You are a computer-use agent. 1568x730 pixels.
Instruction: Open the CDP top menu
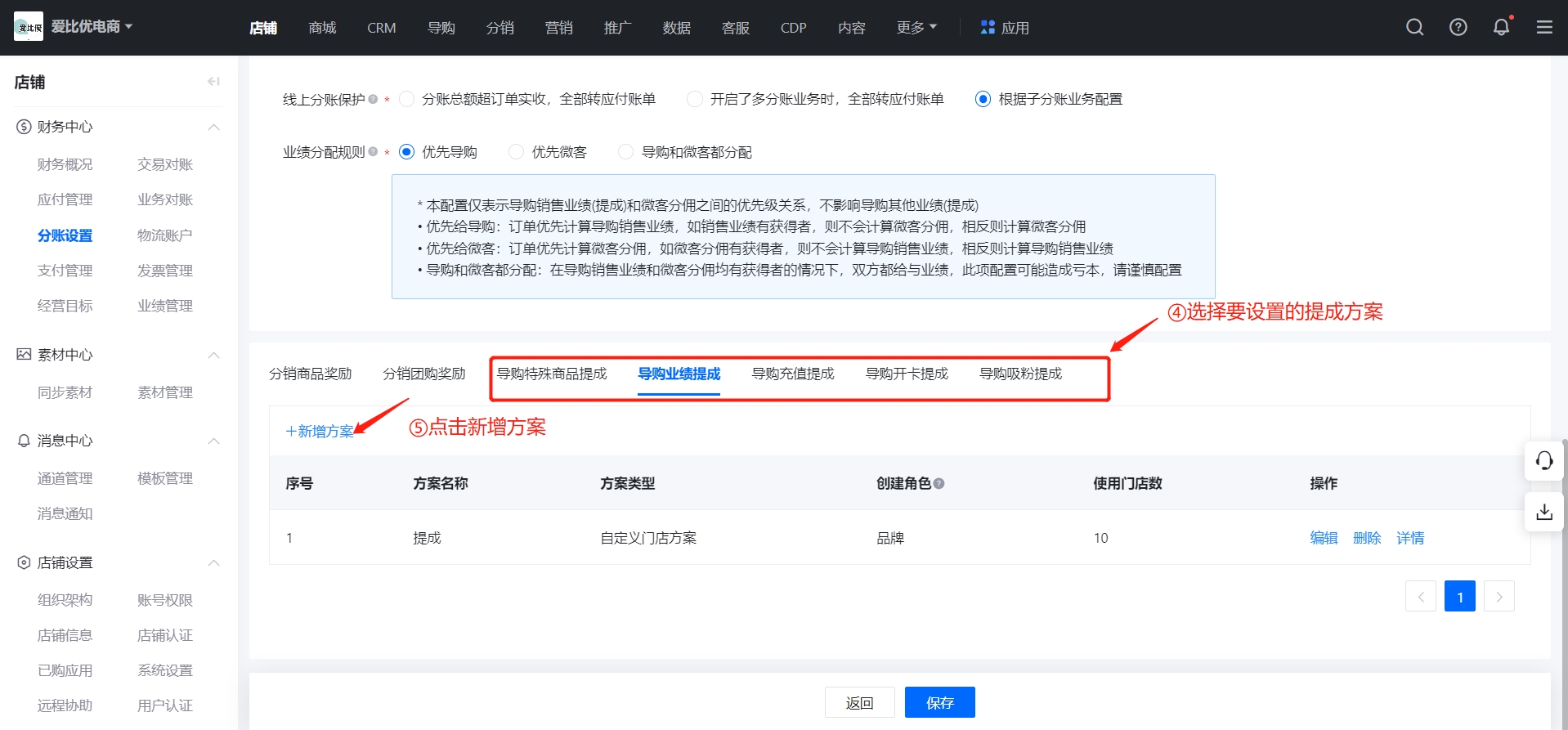click(794, 28)
